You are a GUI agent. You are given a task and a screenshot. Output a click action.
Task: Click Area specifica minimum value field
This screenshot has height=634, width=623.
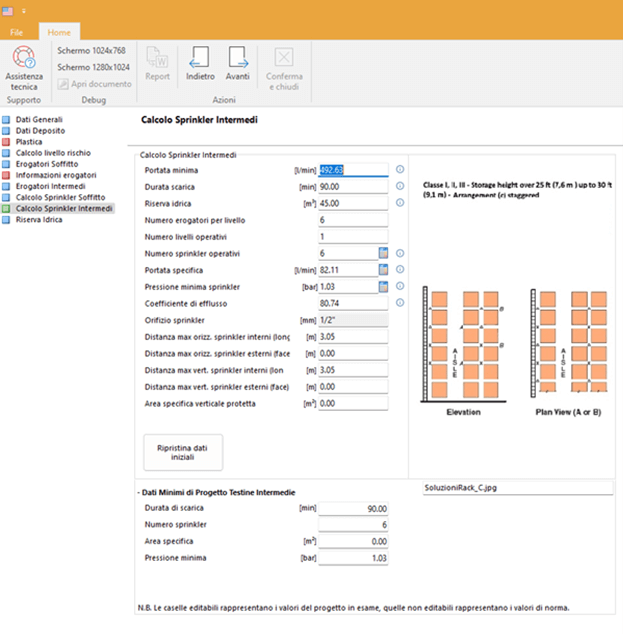353,541
